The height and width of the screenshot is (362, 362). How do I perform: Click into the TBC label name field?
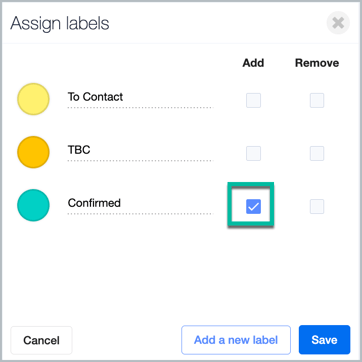point(140,151)
